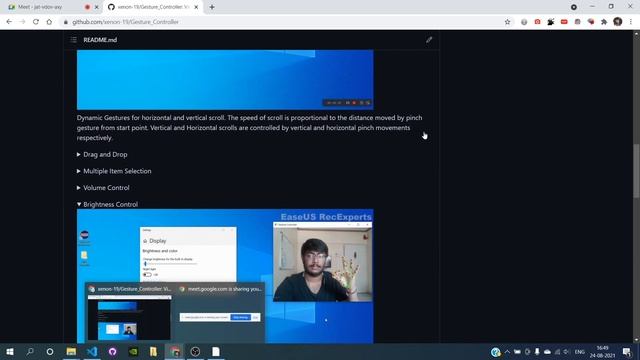Reload the GitHub page
The height and width of the screenshot is (360, 640).
(36, 22)
